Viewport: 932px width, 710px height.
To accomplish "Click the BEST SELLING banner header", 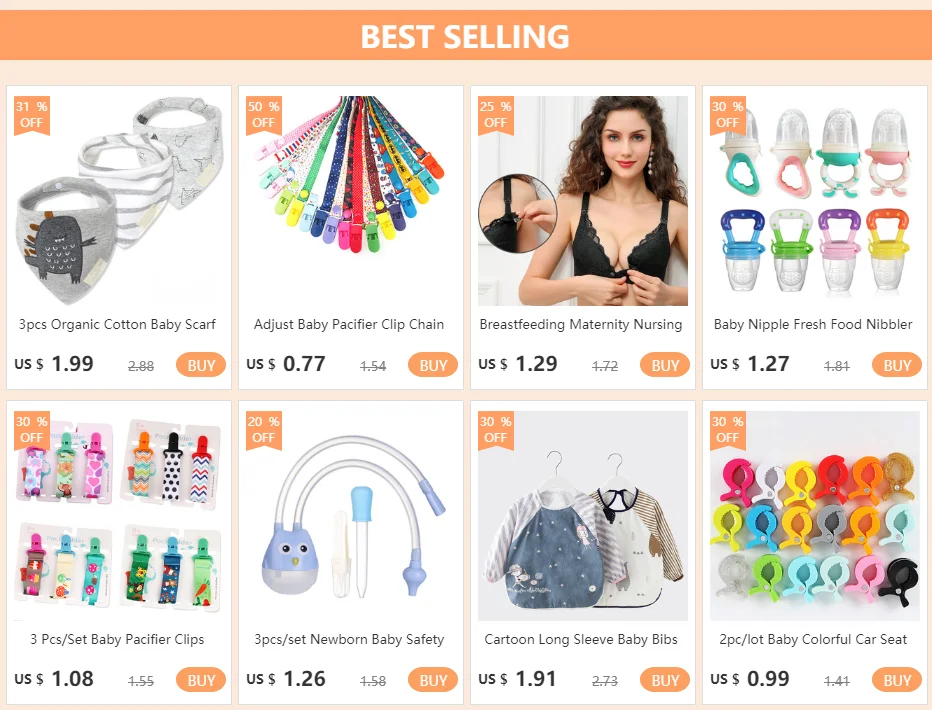I will 466,35.
